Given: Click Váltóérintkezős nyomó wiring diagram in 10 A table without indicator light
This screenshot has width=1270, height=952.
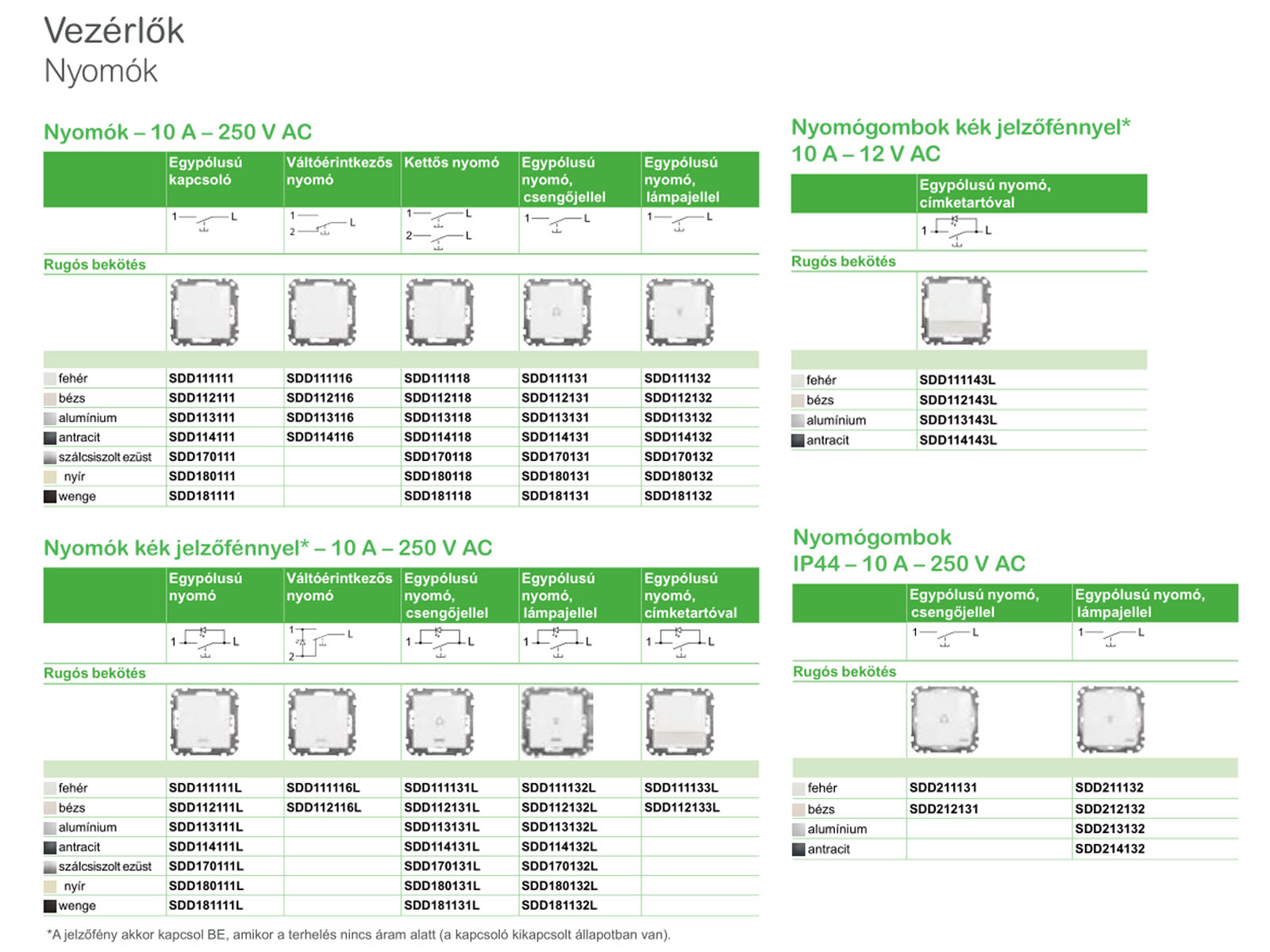Looking at the screenshot, I should [x=322, y=224].
